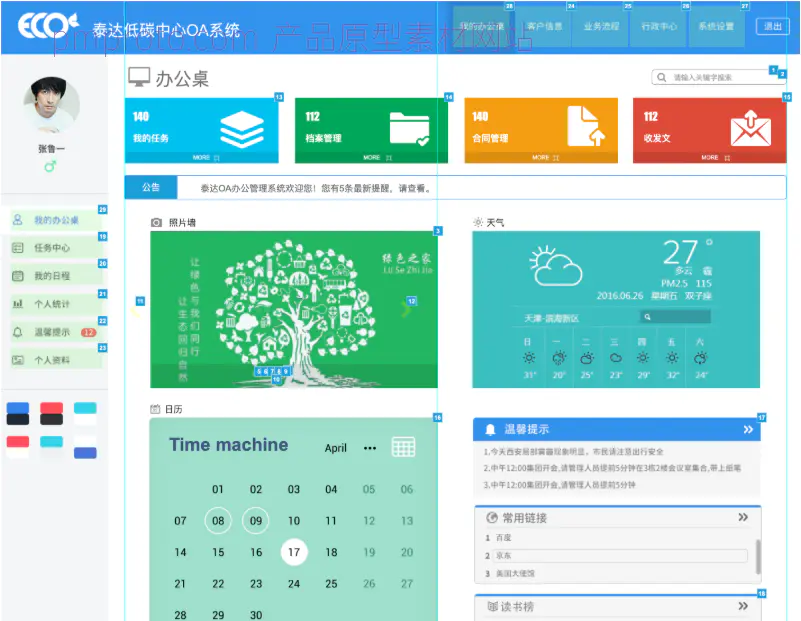Screen dimensions: 801x621
Task: Click the bell icon for 温馨提示 in sidebar
Action: point(17,332)
